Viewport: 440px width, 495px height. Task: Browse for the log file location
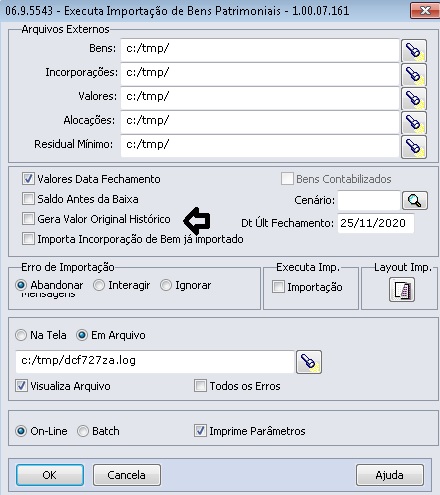[x=309, y=362]
